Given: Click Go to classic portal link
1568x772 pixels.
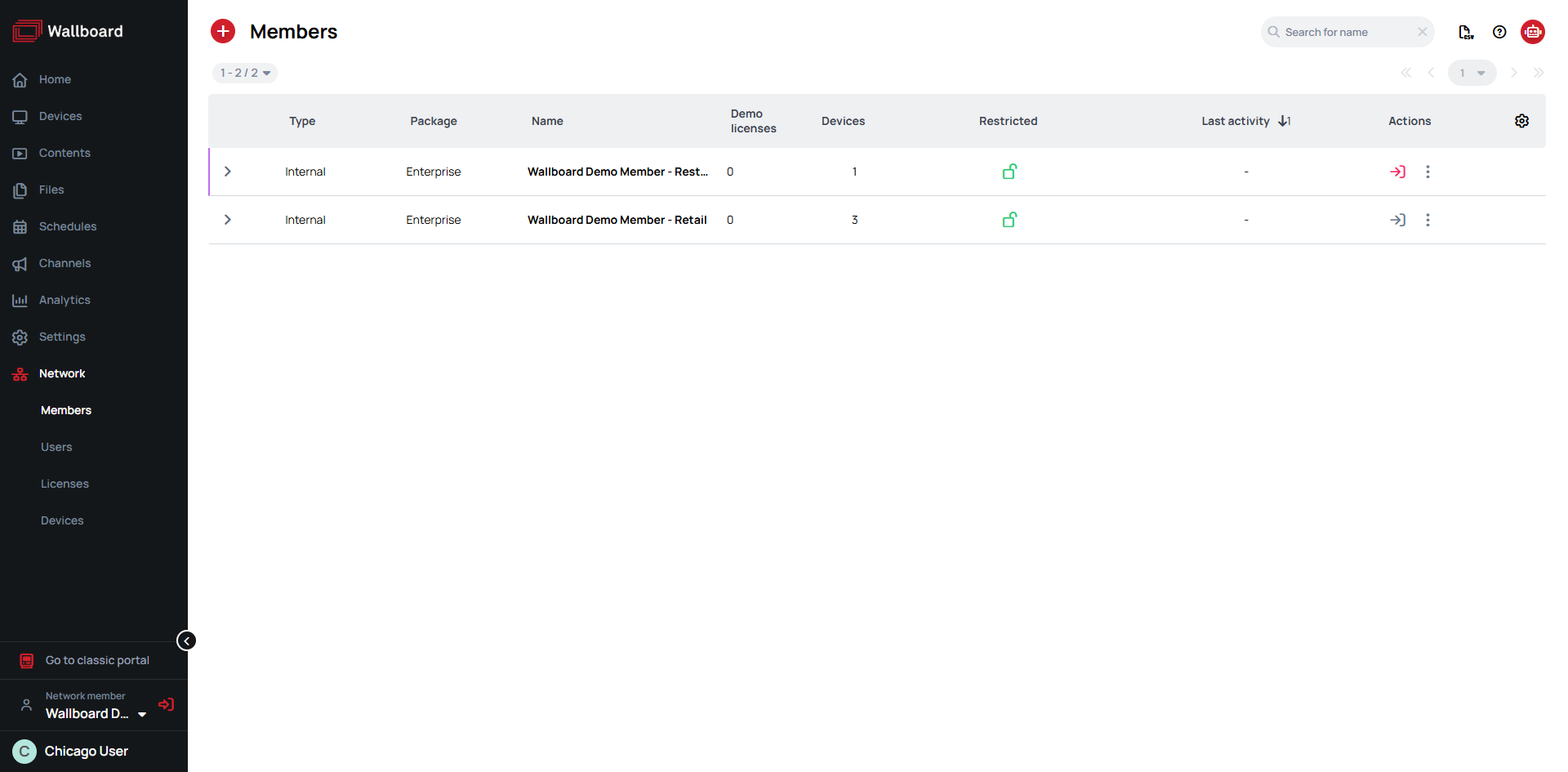Looking at the screenshot, I should pos(96,660).
